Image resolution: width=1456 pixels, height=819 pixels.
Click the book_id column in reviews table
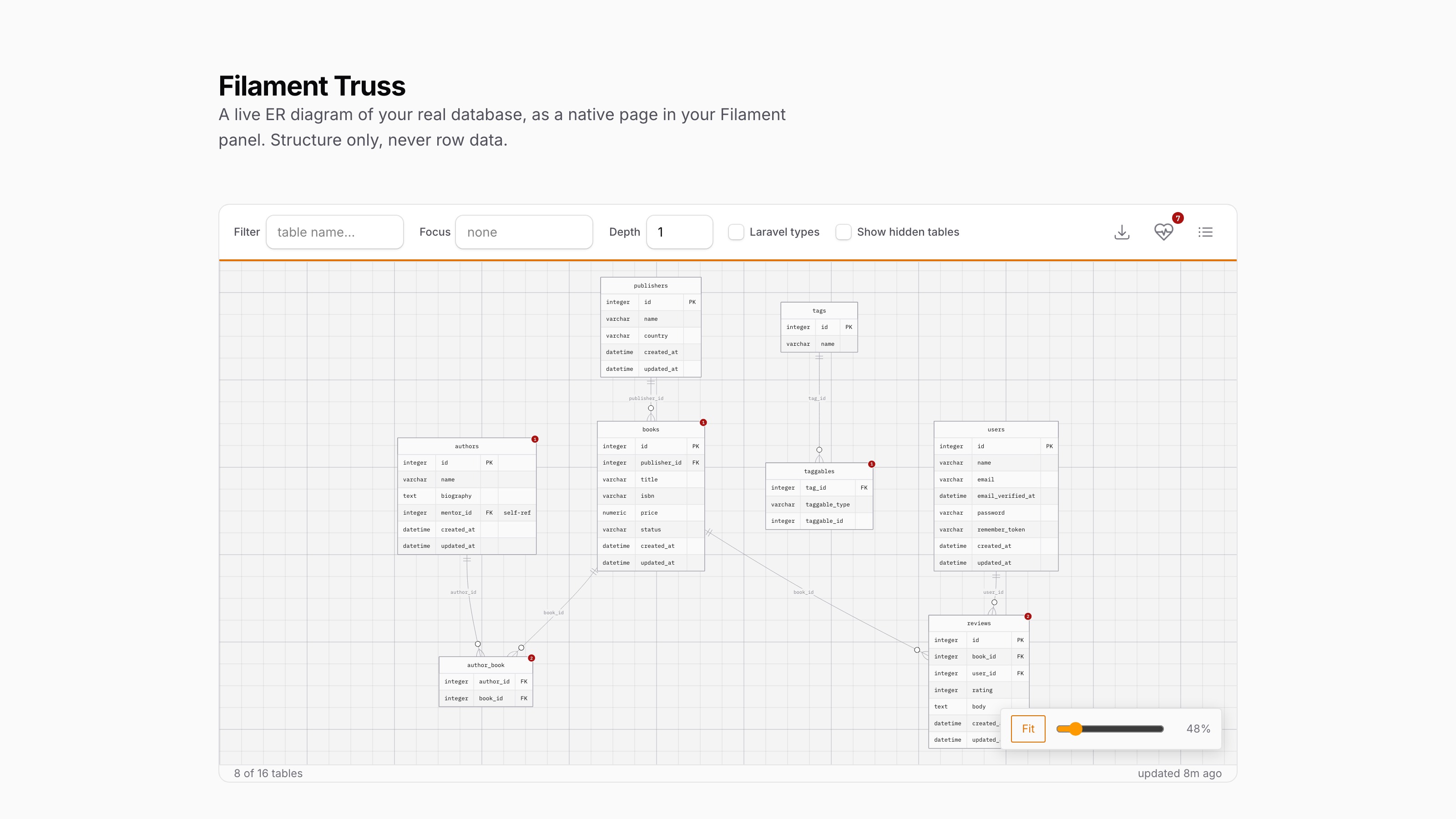coord(978,657)
